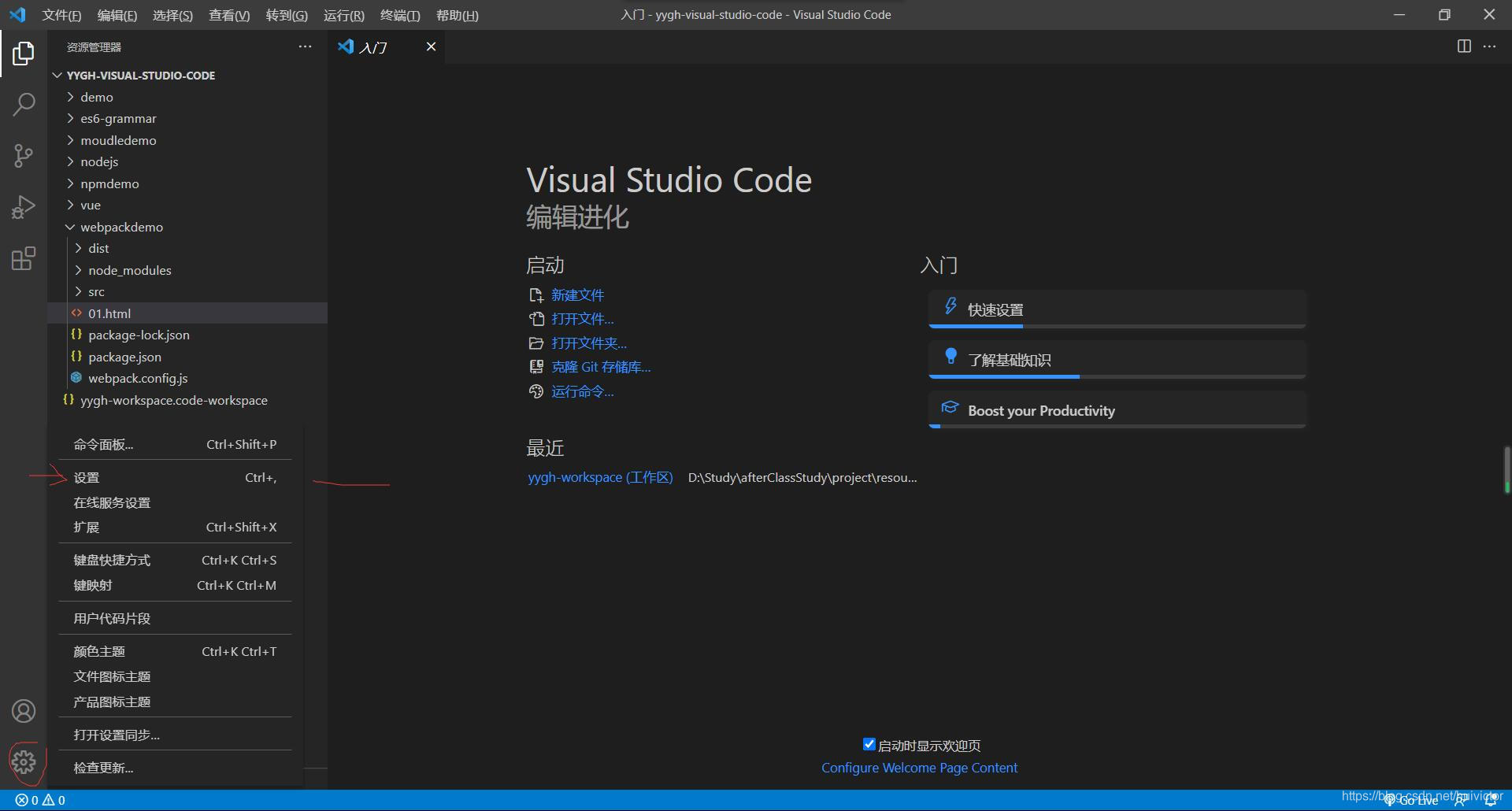The image size is (1512, 811).
Task: Select the 入门 editor tab
Action: (x=386, y=47)
